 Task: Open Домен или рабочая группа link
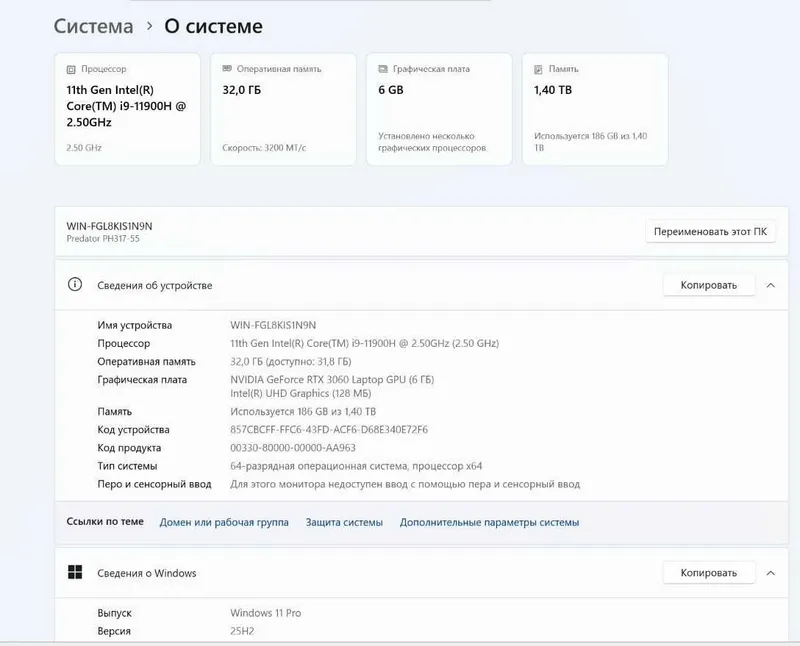tap(224, 523)
